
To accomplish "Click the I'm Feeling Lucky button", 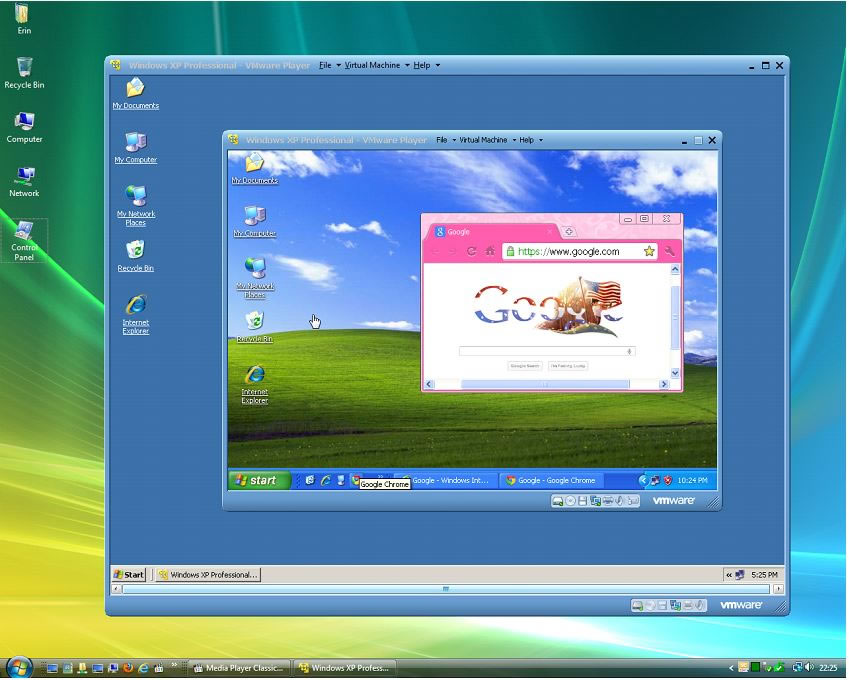I will tap(567, 366).
